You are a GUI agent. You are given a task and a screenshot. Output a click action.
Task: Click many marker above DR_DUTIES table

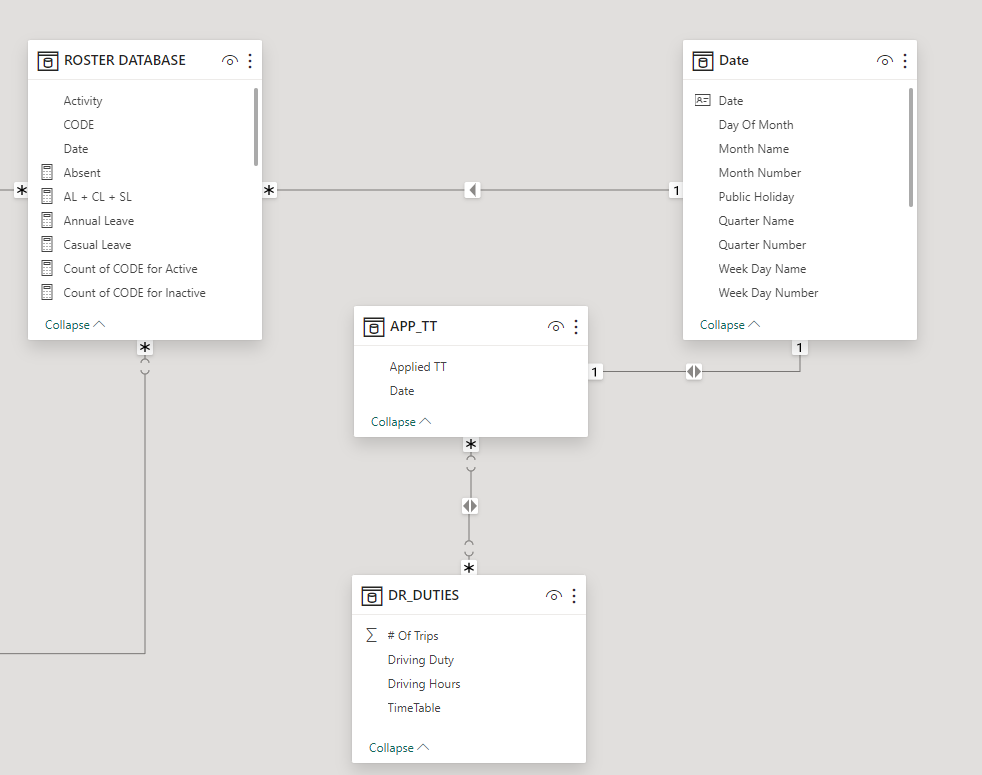(469, 568)
